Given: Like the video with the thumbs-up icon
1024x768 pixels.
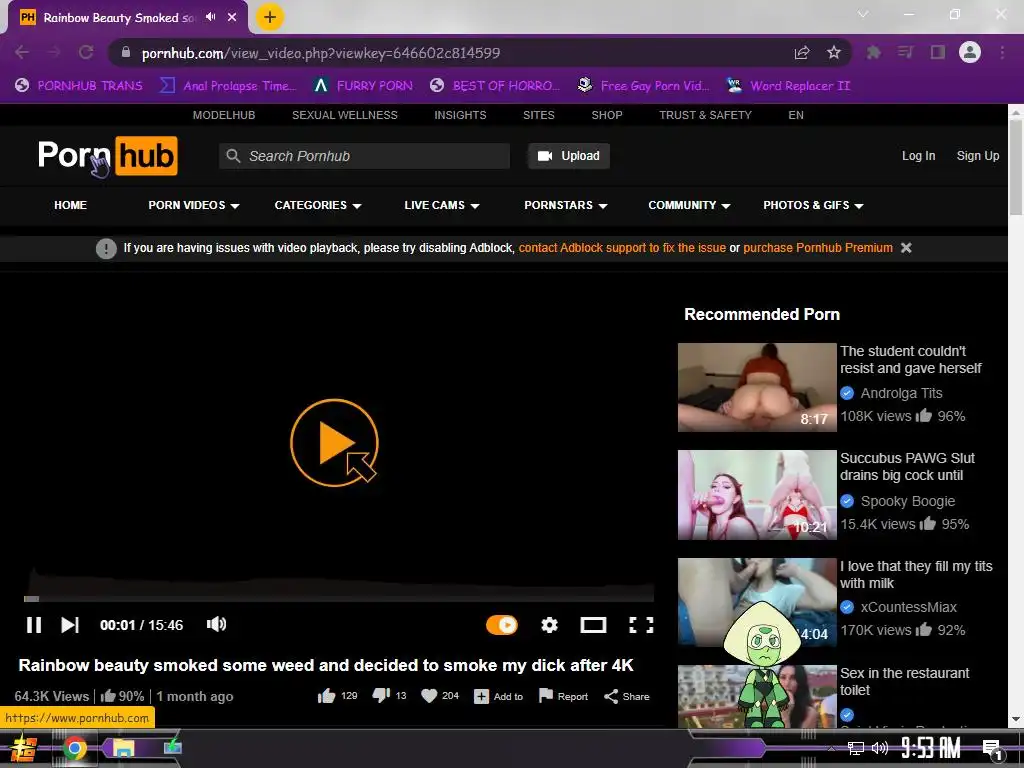Looking at the screenshot, I should (x=327, y=696).
